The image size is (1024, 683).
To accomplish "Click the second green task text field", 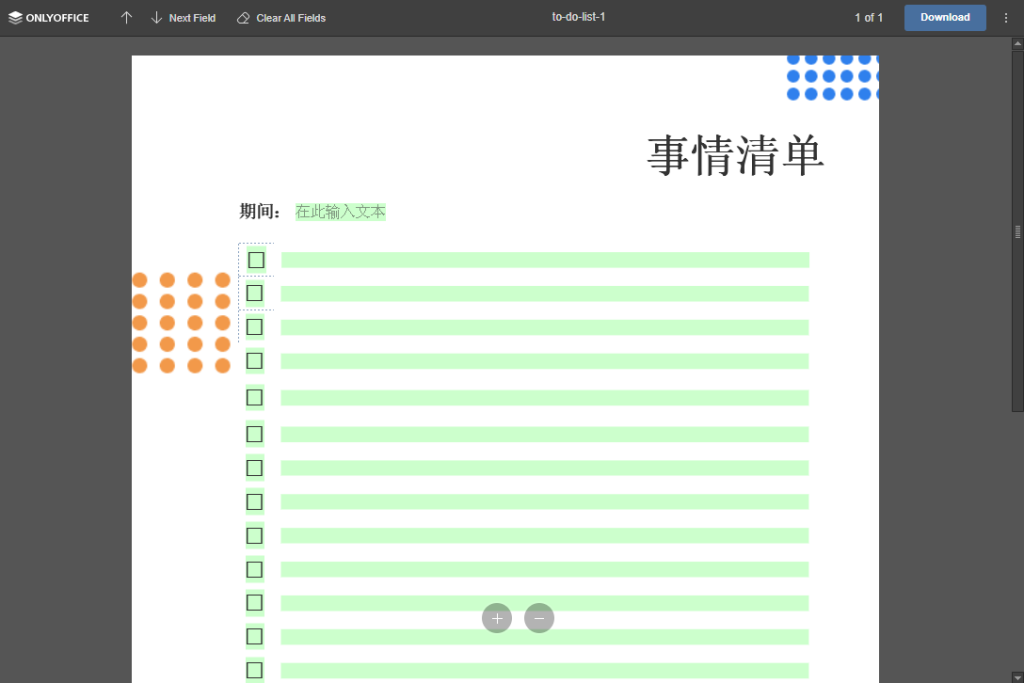I will click(546, 293).
